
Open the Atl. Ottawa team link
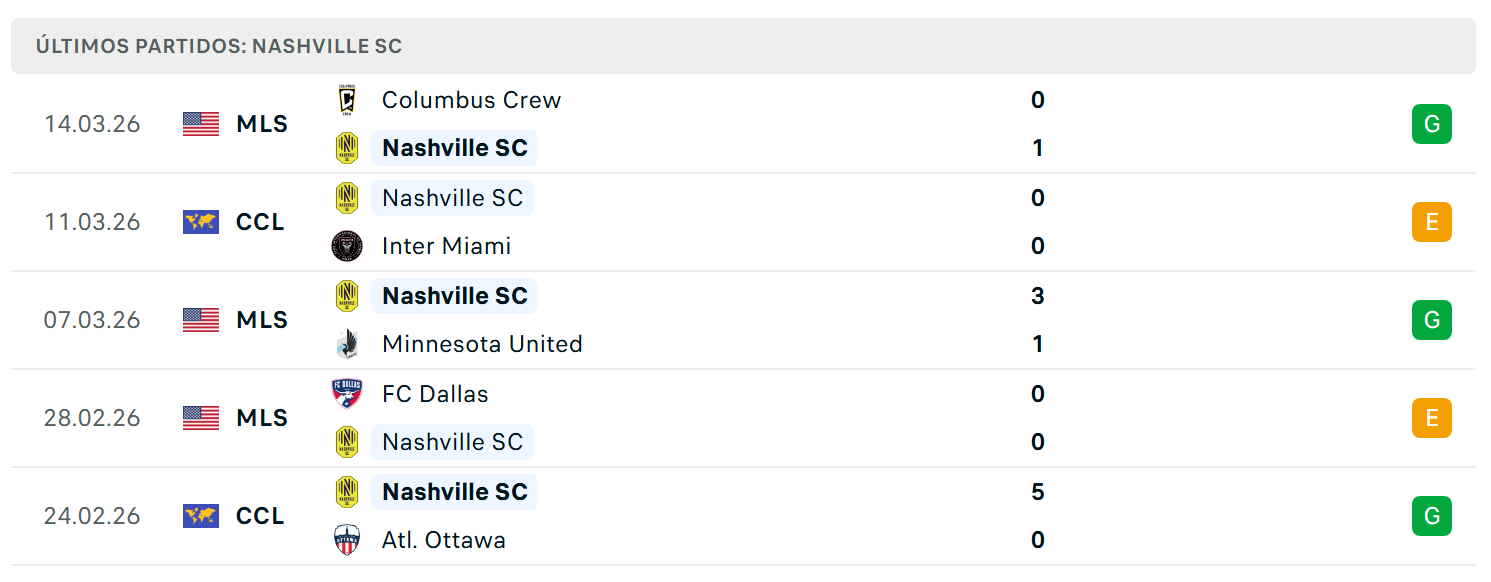coord(444,540)
